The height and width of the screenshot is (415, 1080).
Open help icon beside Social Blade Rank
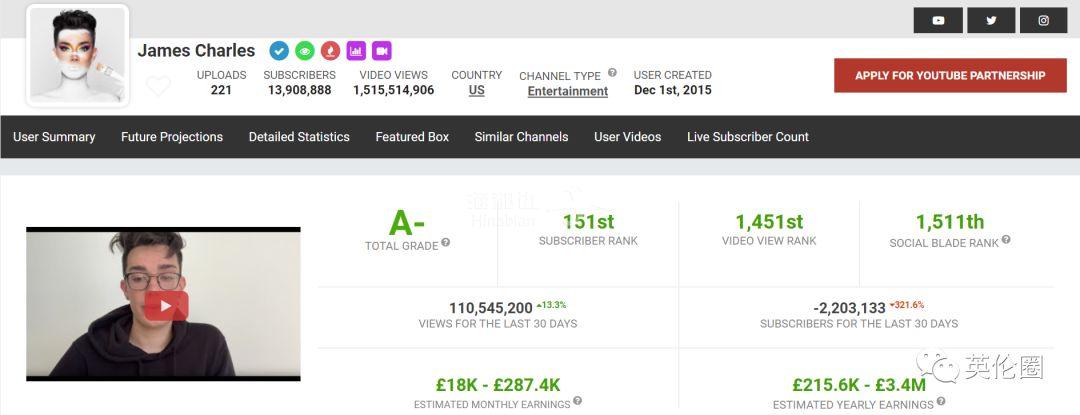[x=1006, y=240]
